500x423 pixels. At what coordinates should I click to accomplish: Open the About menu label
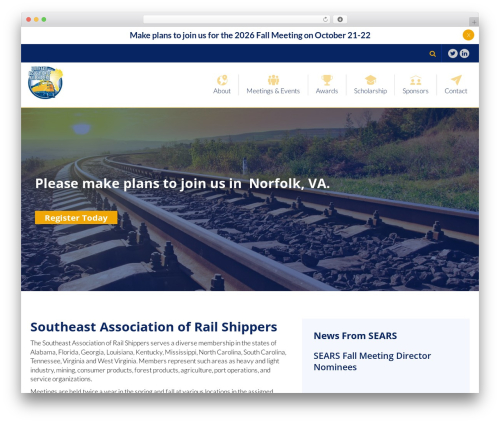click(222, 91)
